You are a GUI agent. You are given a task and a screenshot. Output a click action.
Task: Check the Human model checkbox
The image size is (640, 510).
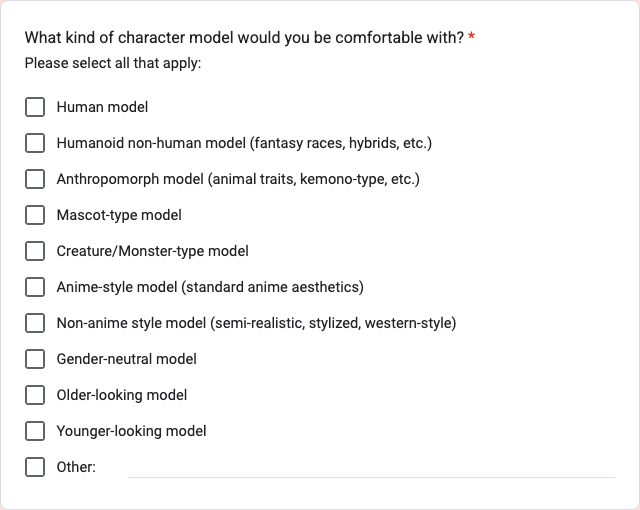pos(35,107)
